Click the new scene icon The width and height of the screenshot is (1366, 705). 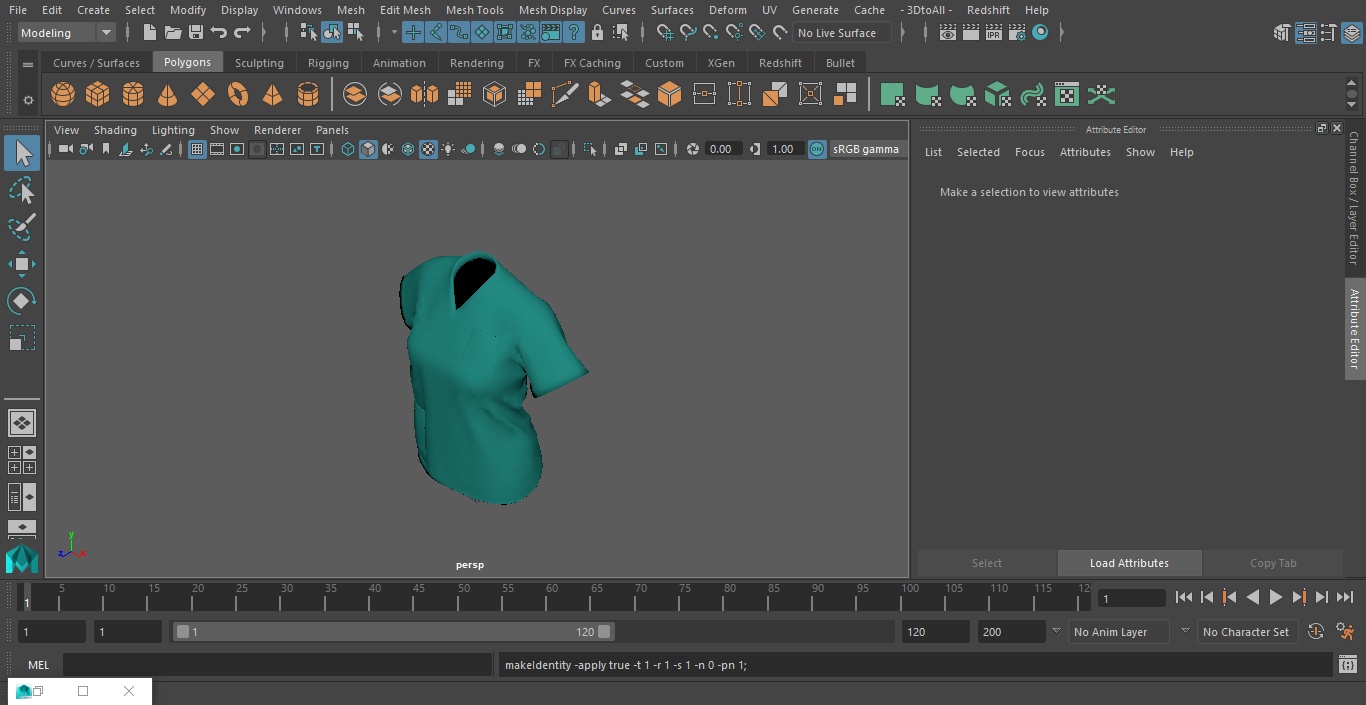pyautogui.click(x=149, y=33)
